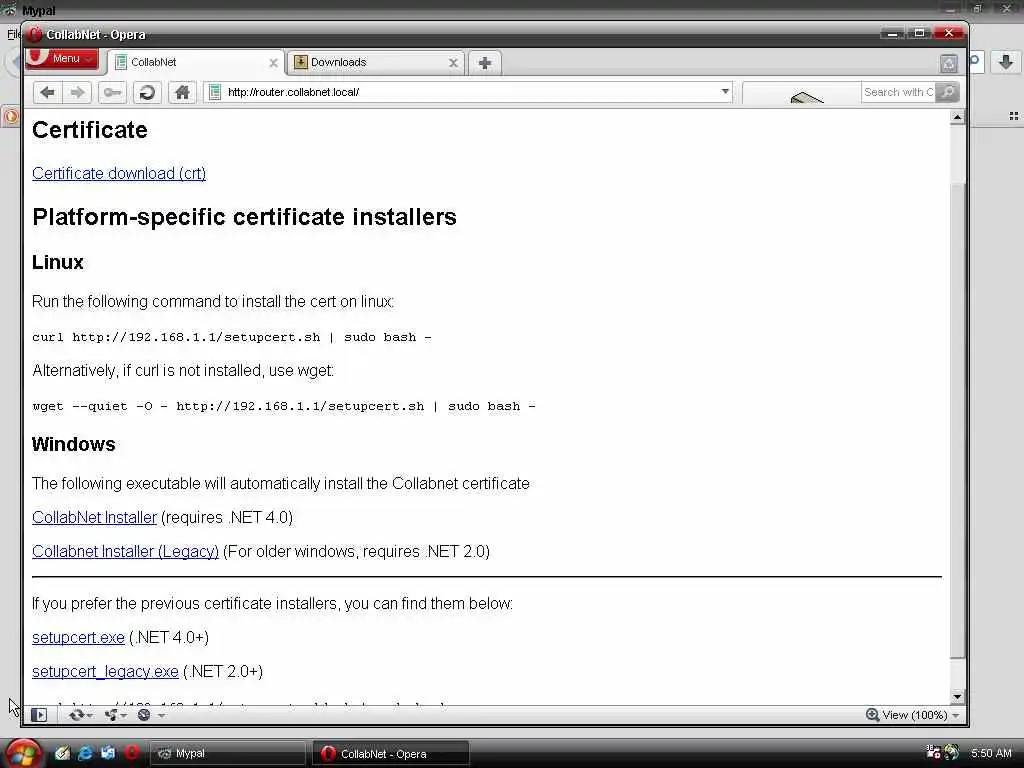Launch Opera from quick launch bar
The image size is (1024, 768).
131,753
